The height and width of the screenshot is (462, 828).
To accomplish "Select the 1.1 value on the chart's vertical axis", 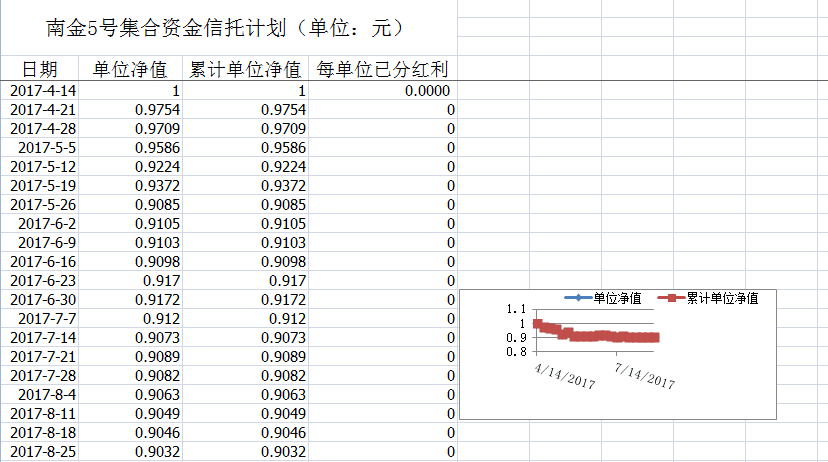I will 515,310.
